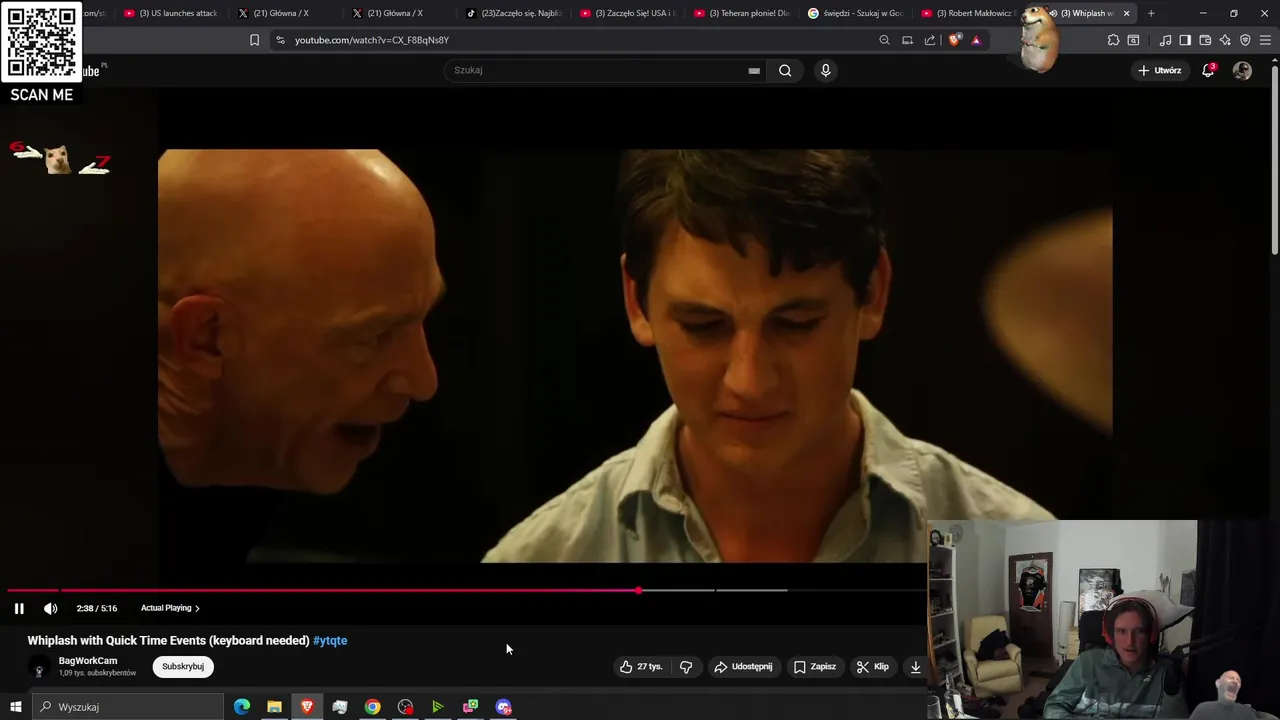
Task: Click the video player frame
Action: tap(635, 355)
